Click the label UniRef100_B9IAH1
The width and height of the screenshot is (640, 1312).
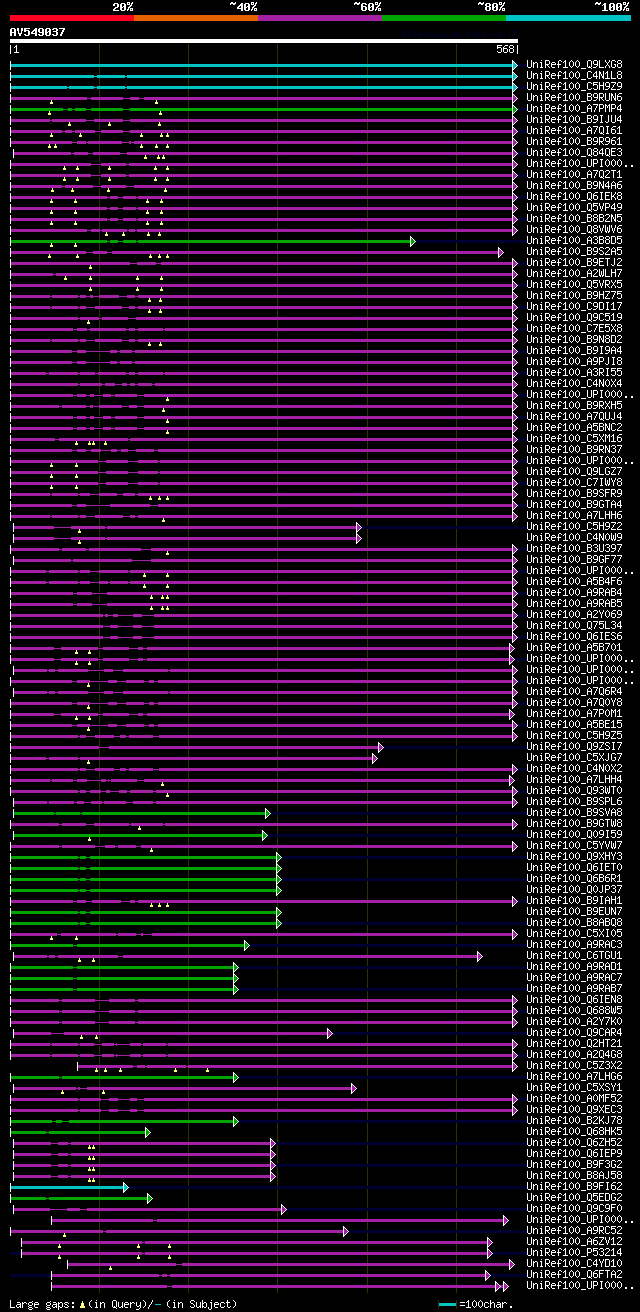(574, 900)
